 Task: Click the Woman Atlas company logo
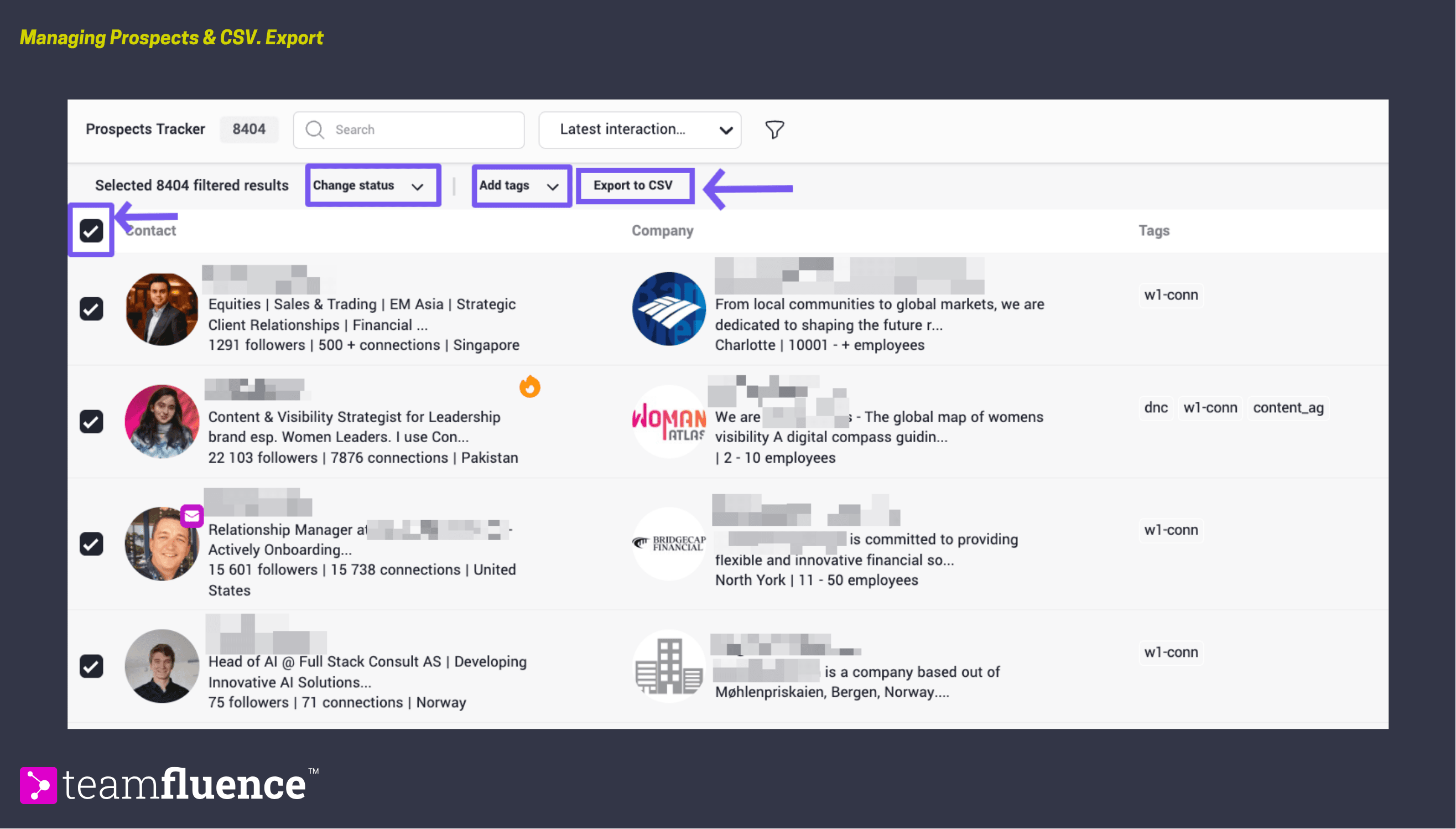coord(669,421)
